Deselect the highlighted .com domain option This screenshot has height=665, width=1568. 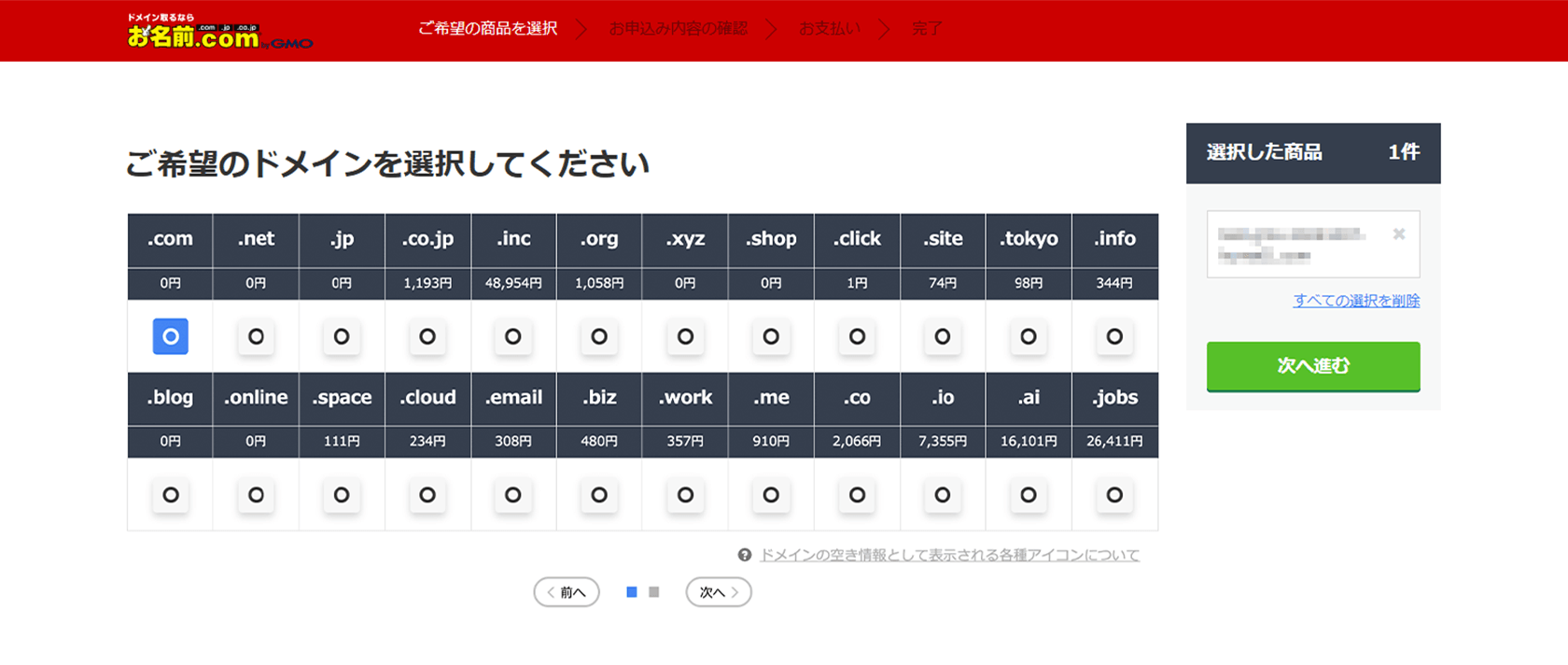coord(171,336)
